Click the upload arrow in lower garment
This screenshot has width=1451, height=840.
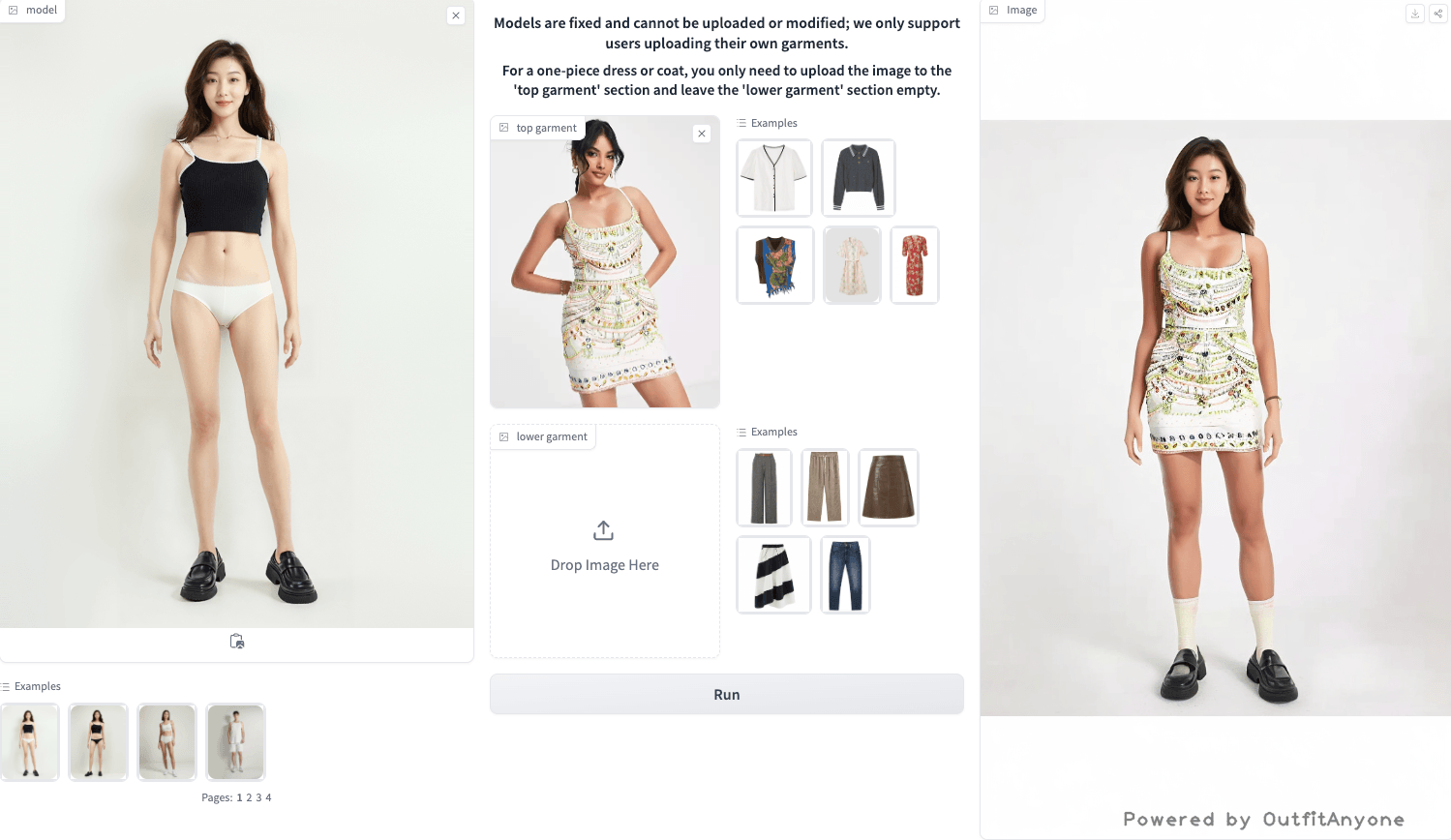tap(603, 530)
